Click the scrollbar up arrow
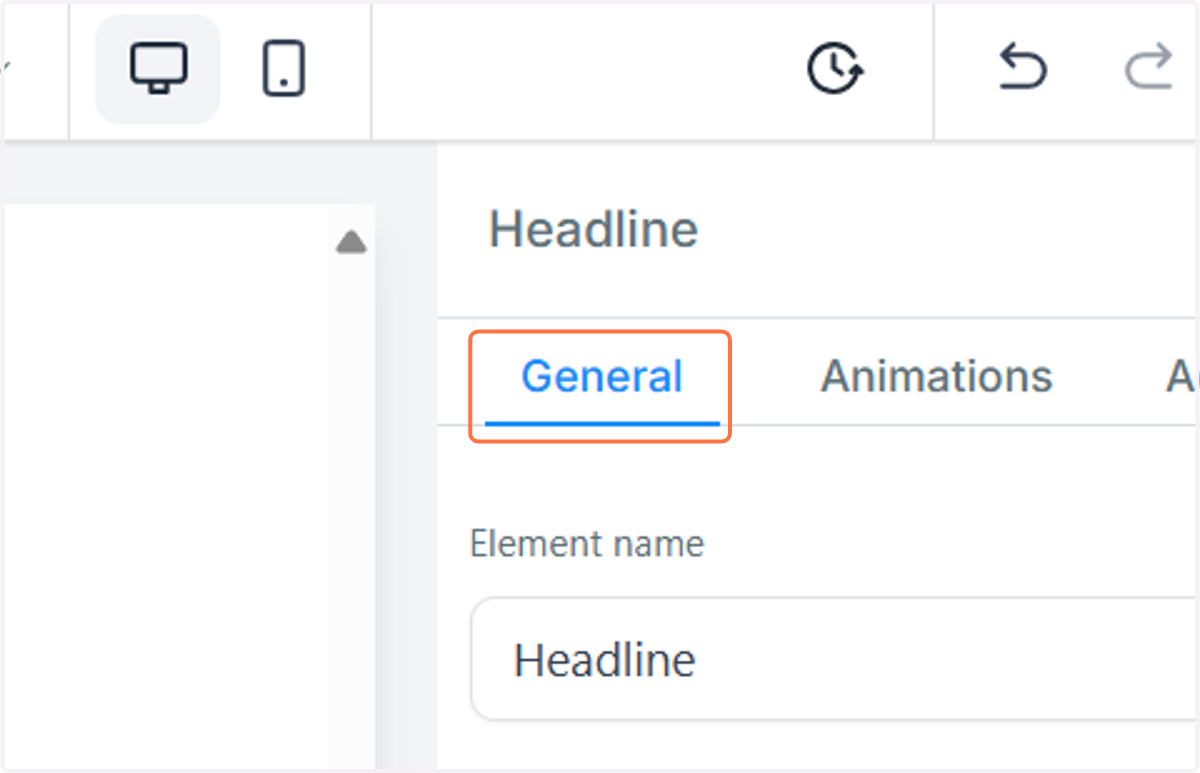The image size is (1200, 773). (x=351, y=242)
